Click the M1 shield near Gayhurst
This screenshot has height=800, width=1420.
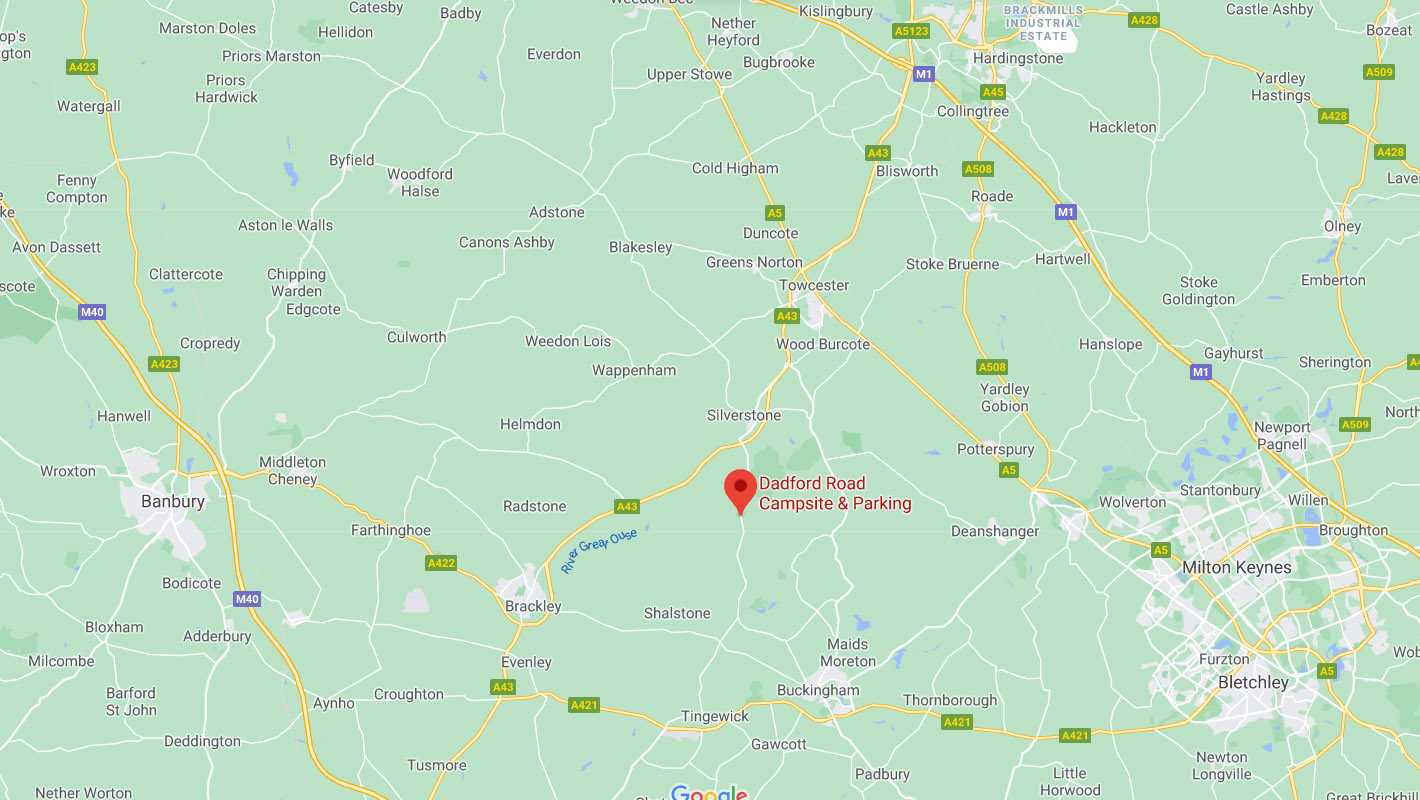pos(1200,372)
